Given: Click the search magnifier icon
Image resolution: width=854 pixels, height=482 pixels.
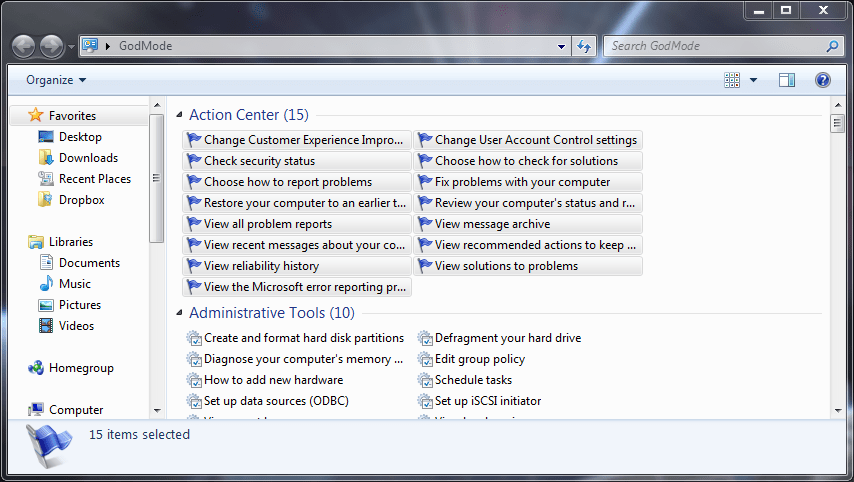Looking at the screenshot, I should point(832,46).
